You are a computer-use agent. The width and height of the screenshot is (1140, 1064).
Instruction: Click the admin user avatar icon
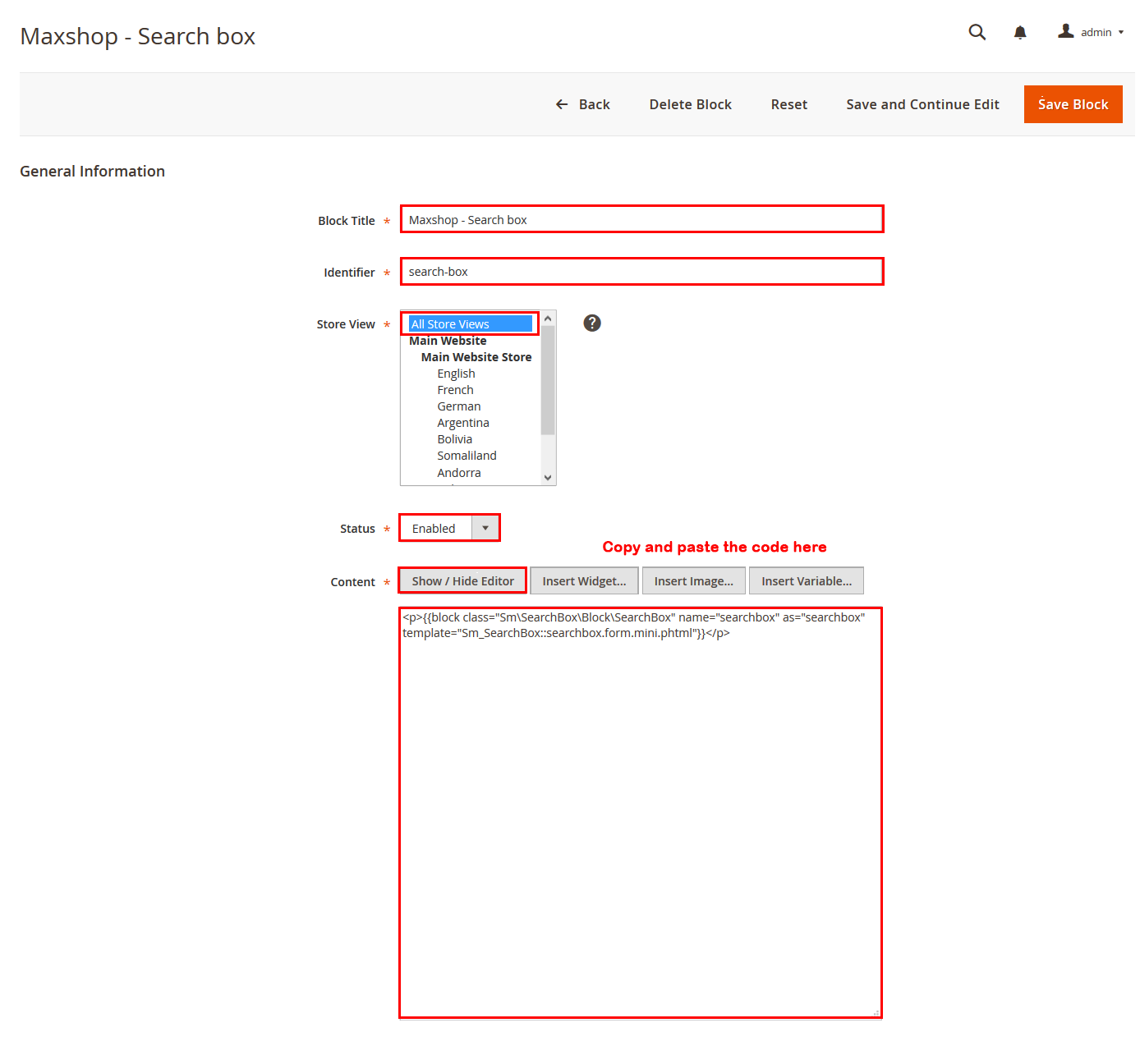[x=1066, y=31]
